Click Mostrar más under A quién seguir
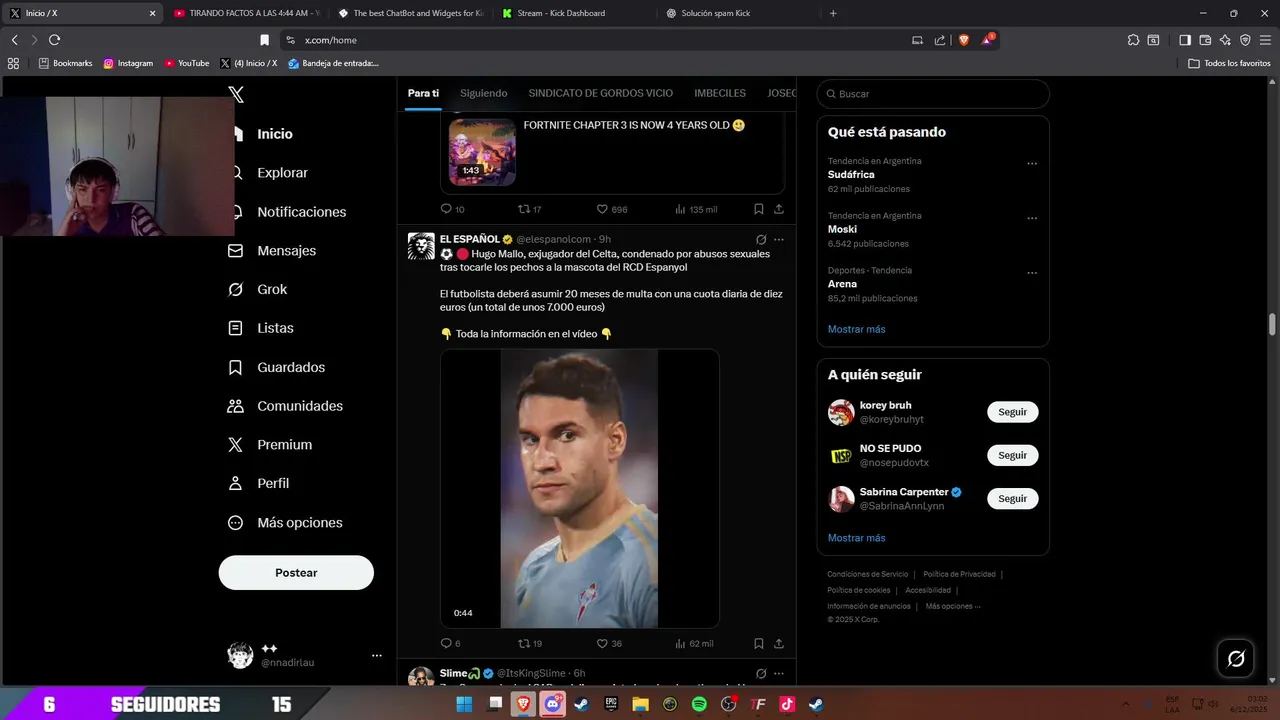This screenshot has width=1280, height=720. coord(856,538)
